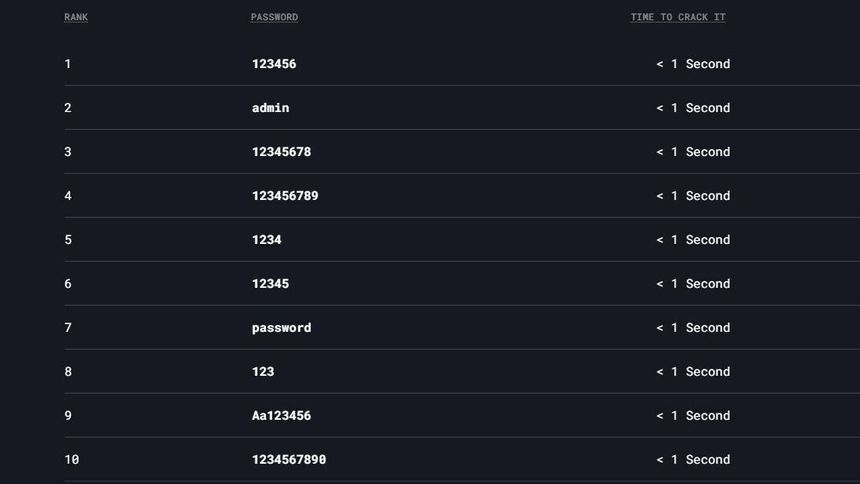The height and width of the screenshot is (484, 860).
Task: Click the PASSWORD column header
Action: [x=274, y=17]
